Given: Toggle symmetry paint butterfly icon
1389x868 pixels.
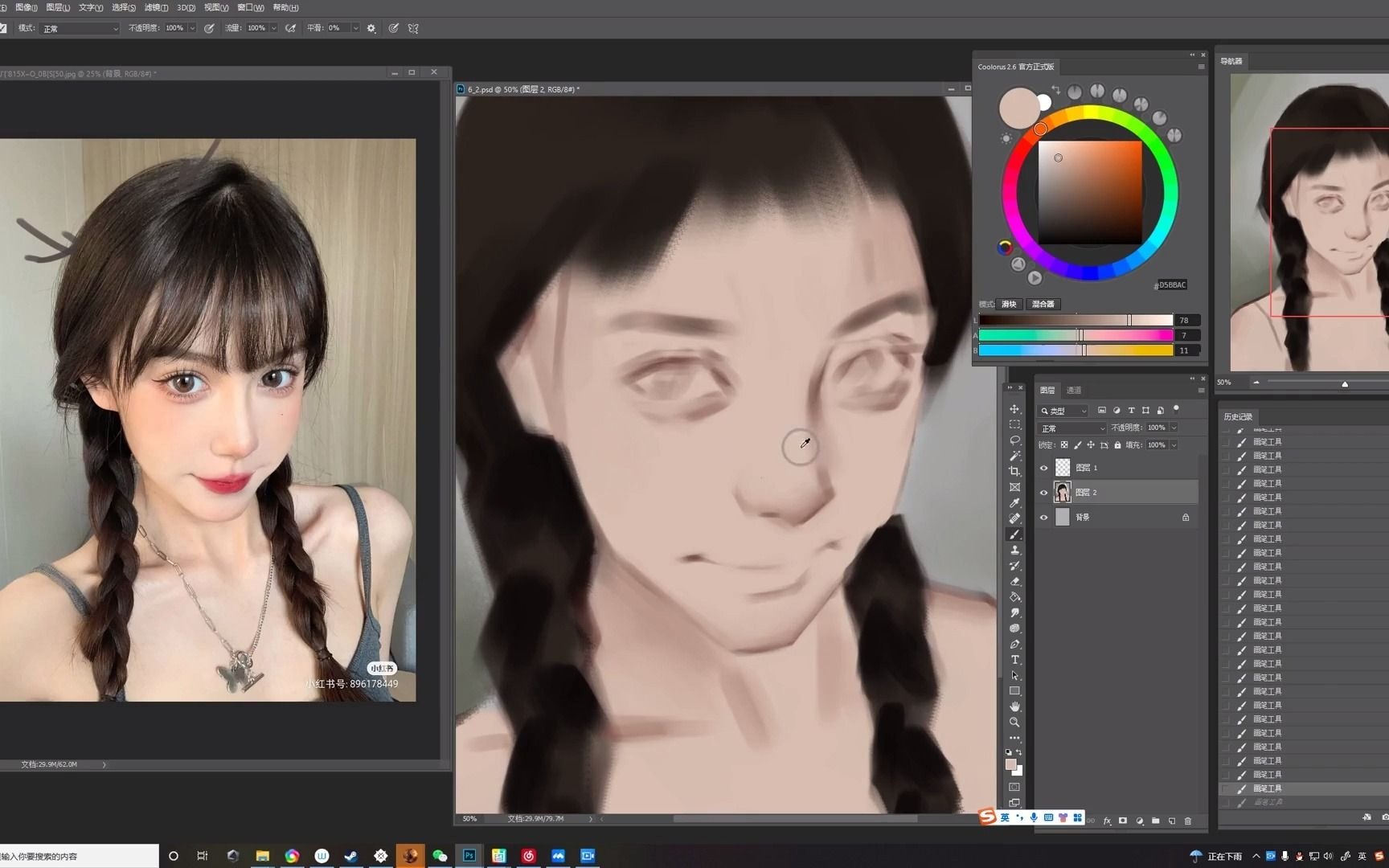Looking at the screenshot, I should (x=413, y=28).
